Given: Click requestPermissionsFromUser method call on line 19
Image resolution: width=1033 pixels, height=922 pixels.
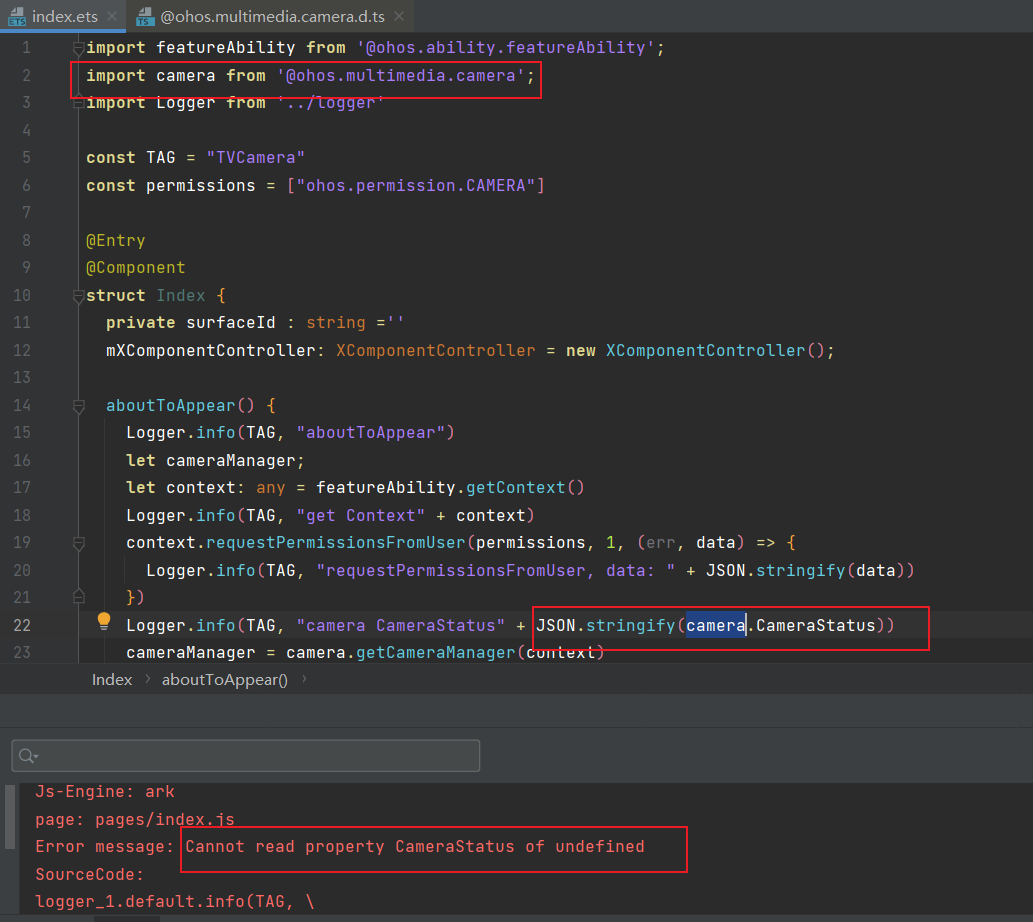Looking at the screenshot, I should point(336,543).
